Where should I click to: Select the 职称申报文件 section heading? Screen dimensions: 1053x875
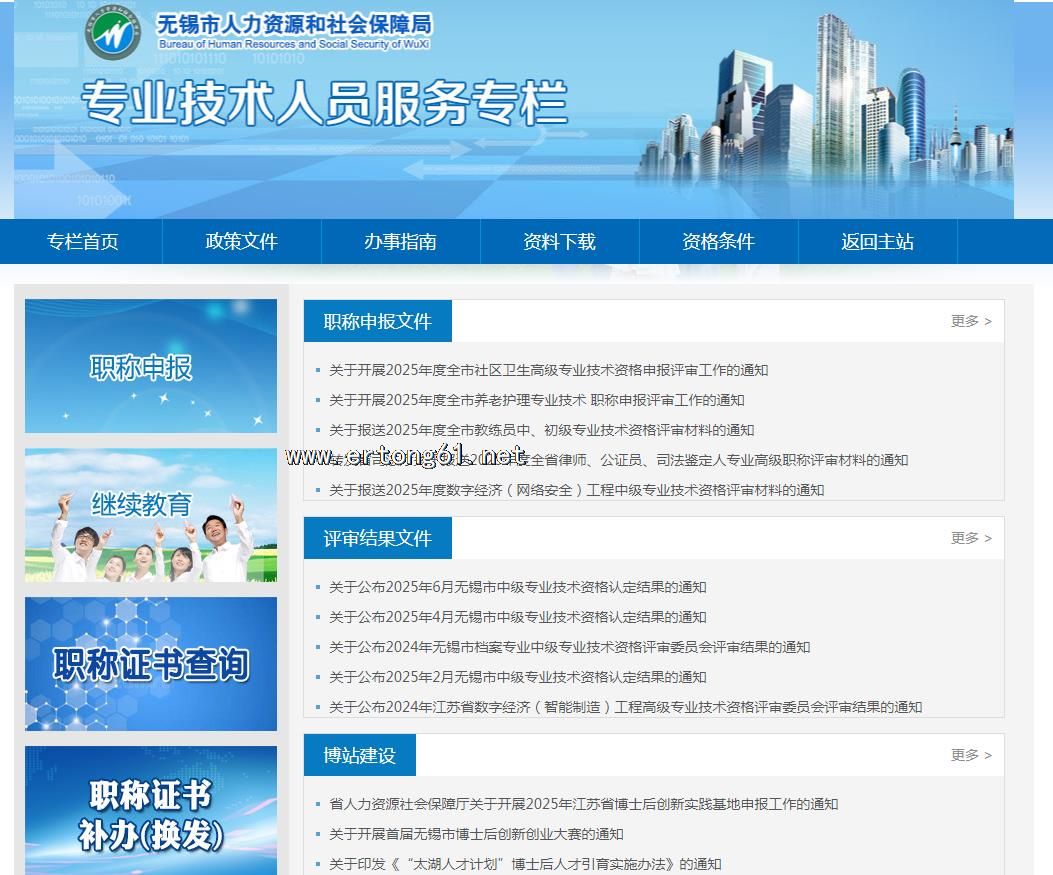point(377,322)
